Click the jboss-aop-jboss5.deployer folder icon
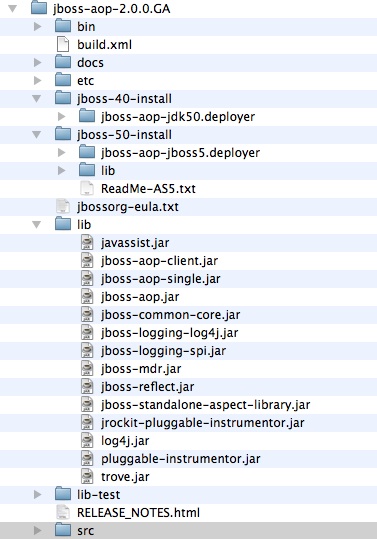This screenshot has width=377, height=539. pyautogui.click(x=87, y=152)
